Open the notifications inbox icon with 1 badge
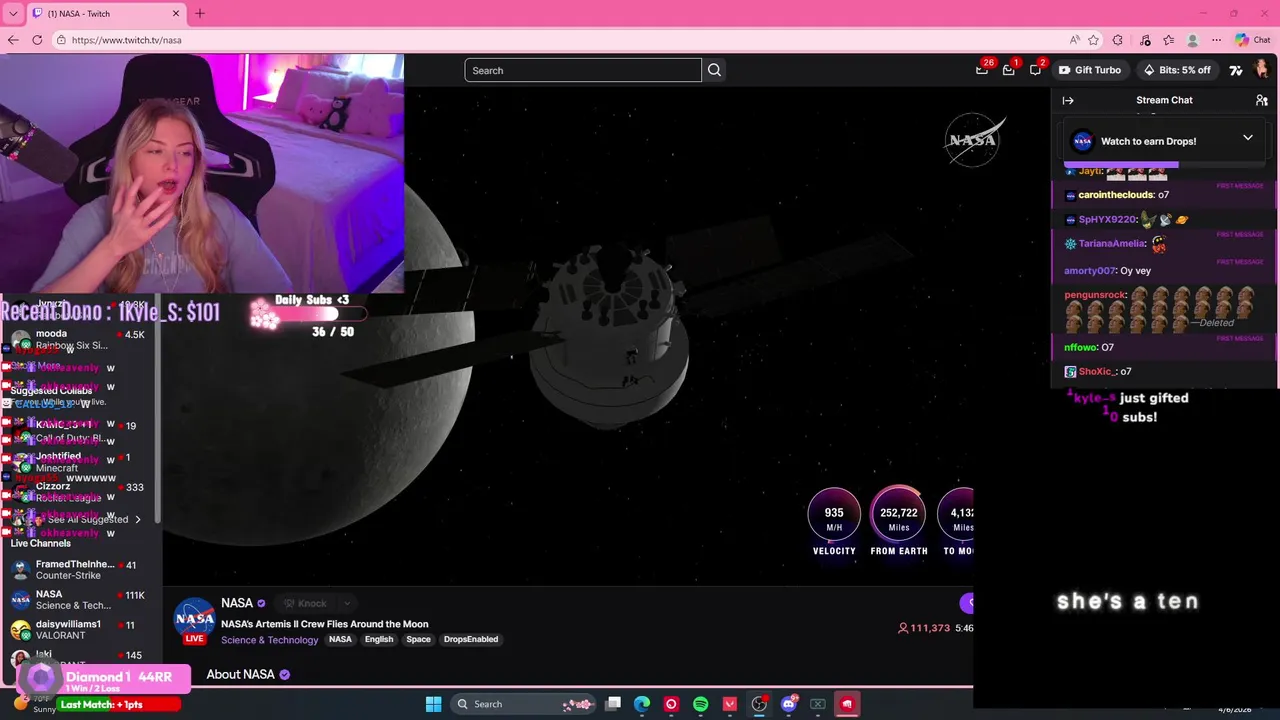The width and height of the screenshot is (1280, 720). pos(1009,70)
